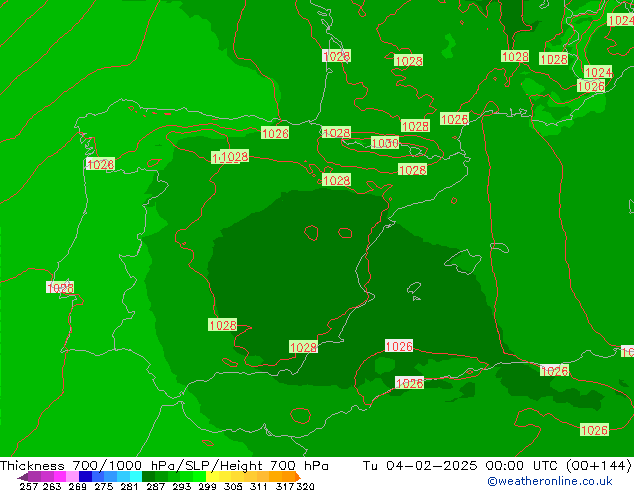Viewport: 634px width, 490px height.
Task: Click the Ibiza island outline
Action: (414, 290)
